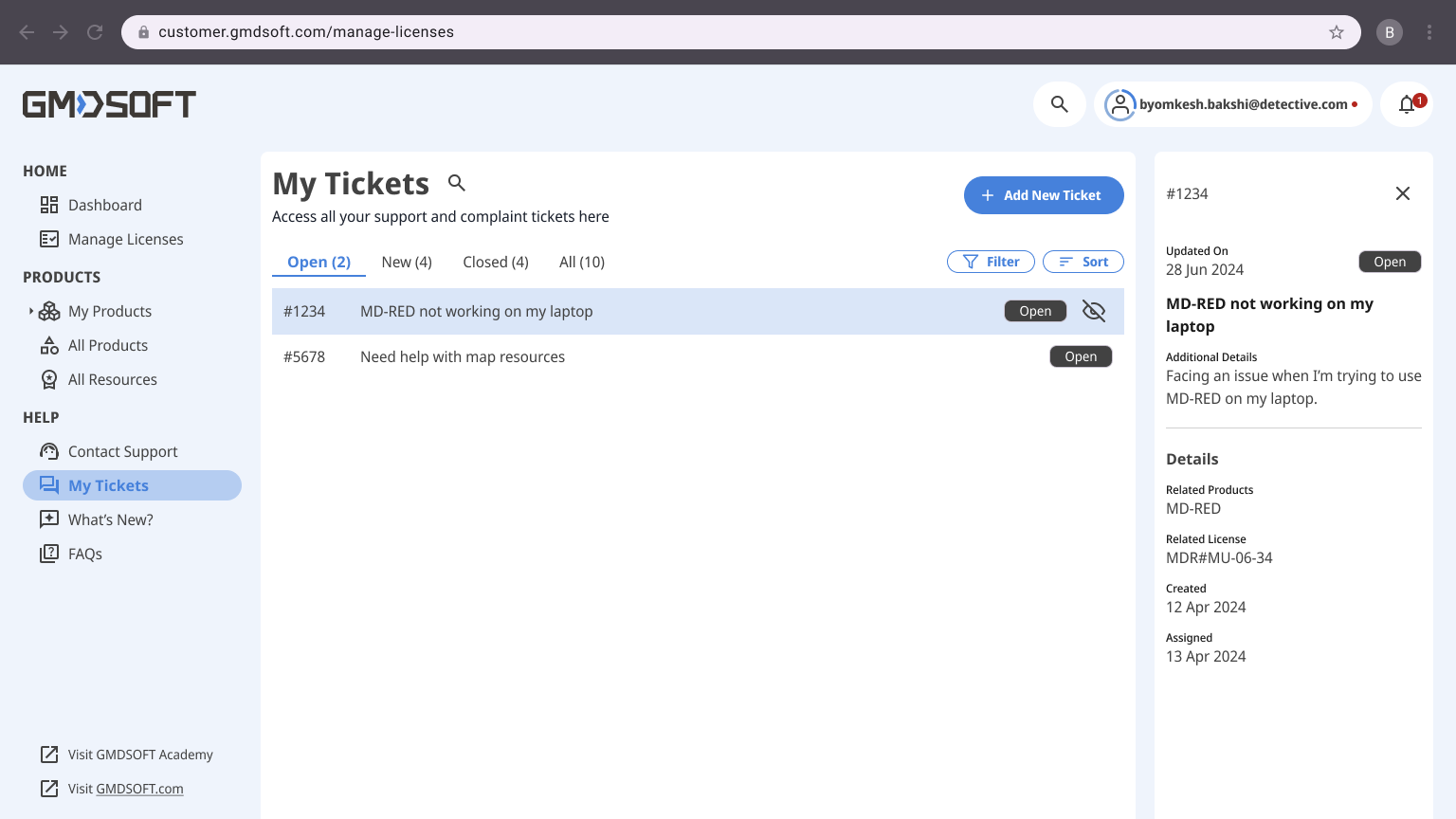Click the site lock icon in address bar
The width and height of the screenshot is (1456, 819).
[144, 32]
